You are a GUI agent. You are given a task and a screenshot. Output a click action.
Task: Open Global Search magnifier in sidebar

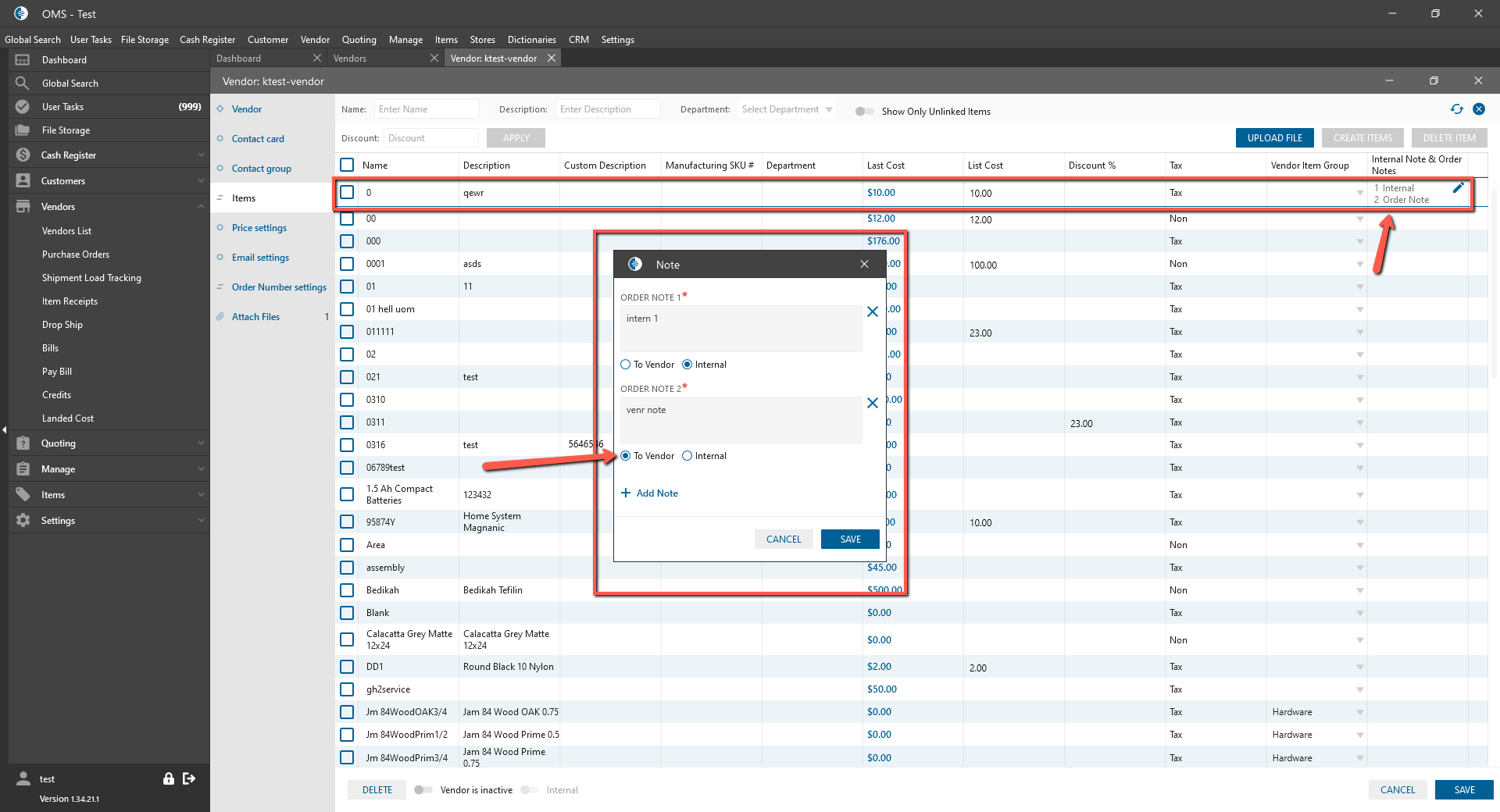click(23, 83)
